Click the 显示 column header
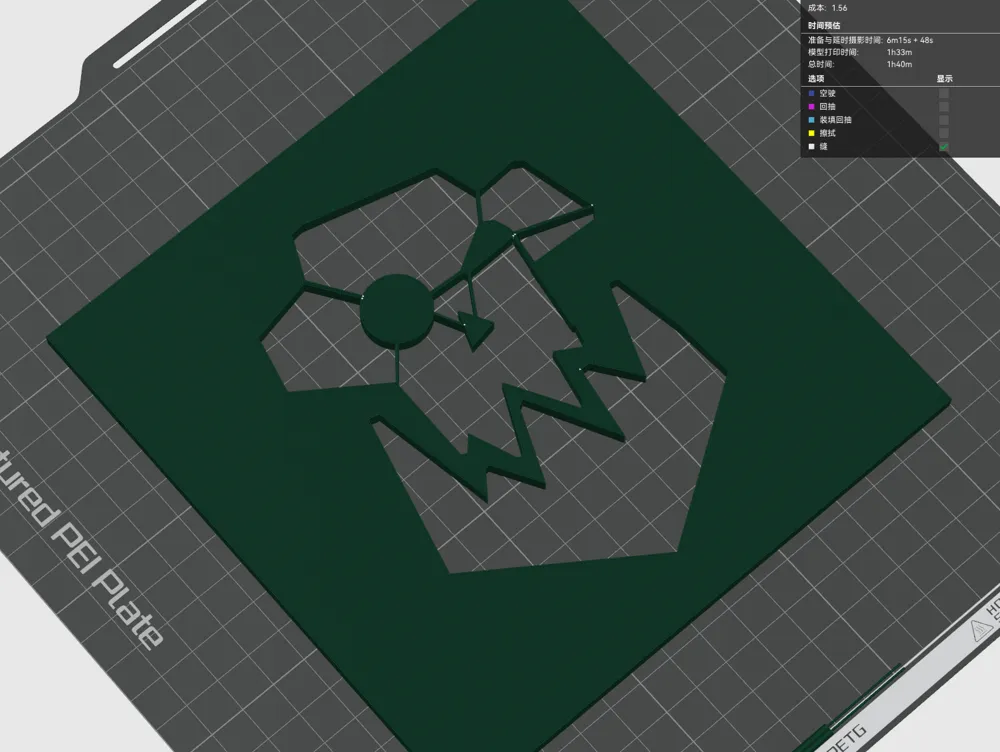The image size is (1000, 752). pos(945,78)
